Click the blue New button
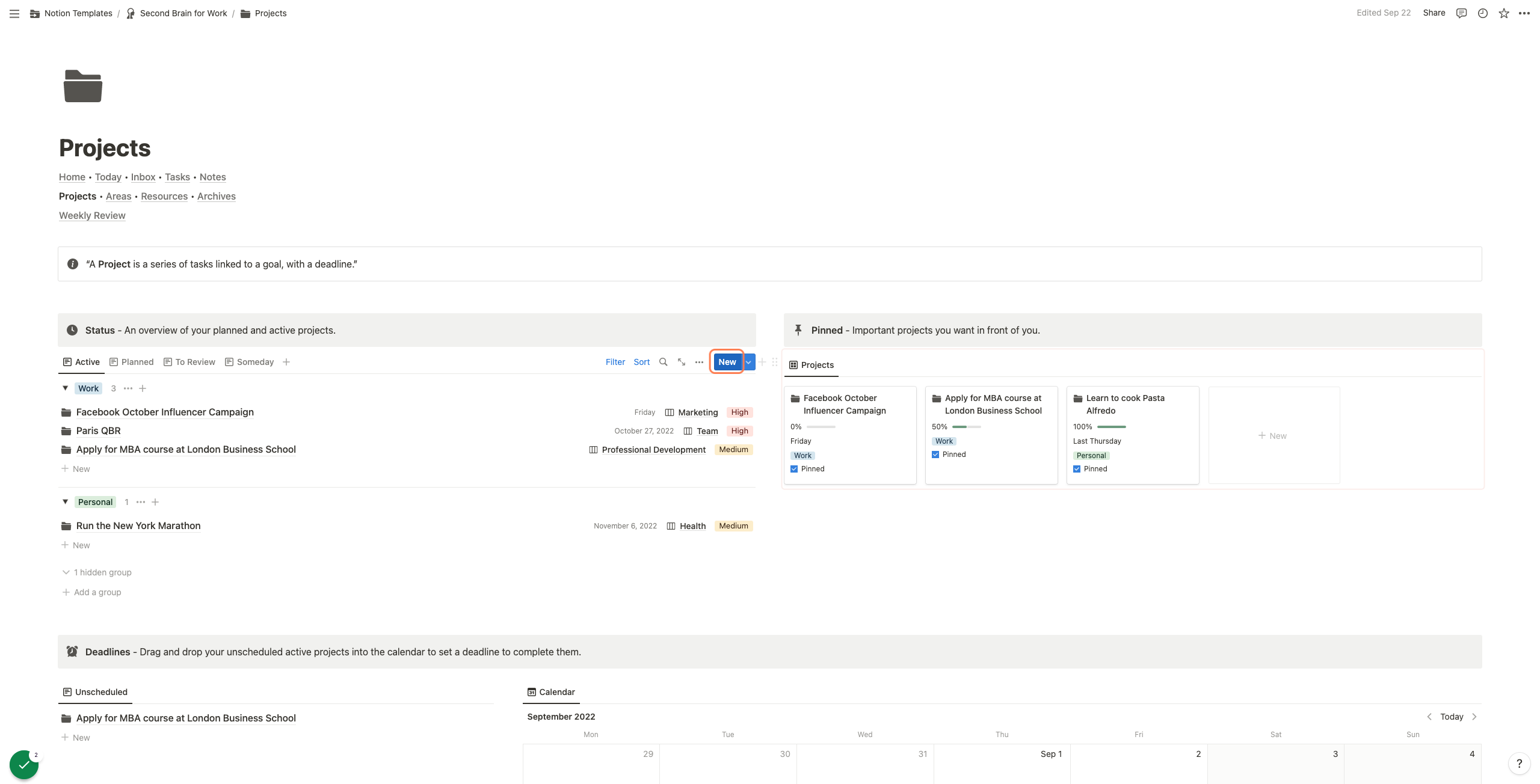Screen dimensions: 1540x784 [727, 362]
